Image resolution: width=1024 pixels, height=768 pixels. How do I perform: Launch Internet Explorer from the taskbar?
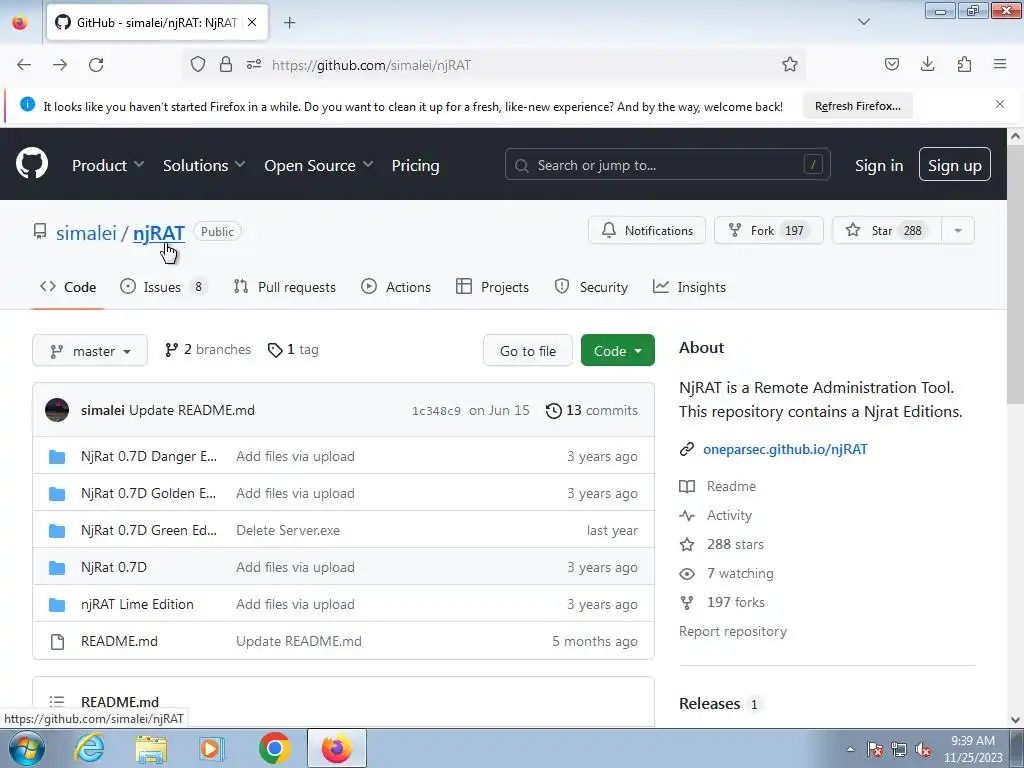[89, 748]
